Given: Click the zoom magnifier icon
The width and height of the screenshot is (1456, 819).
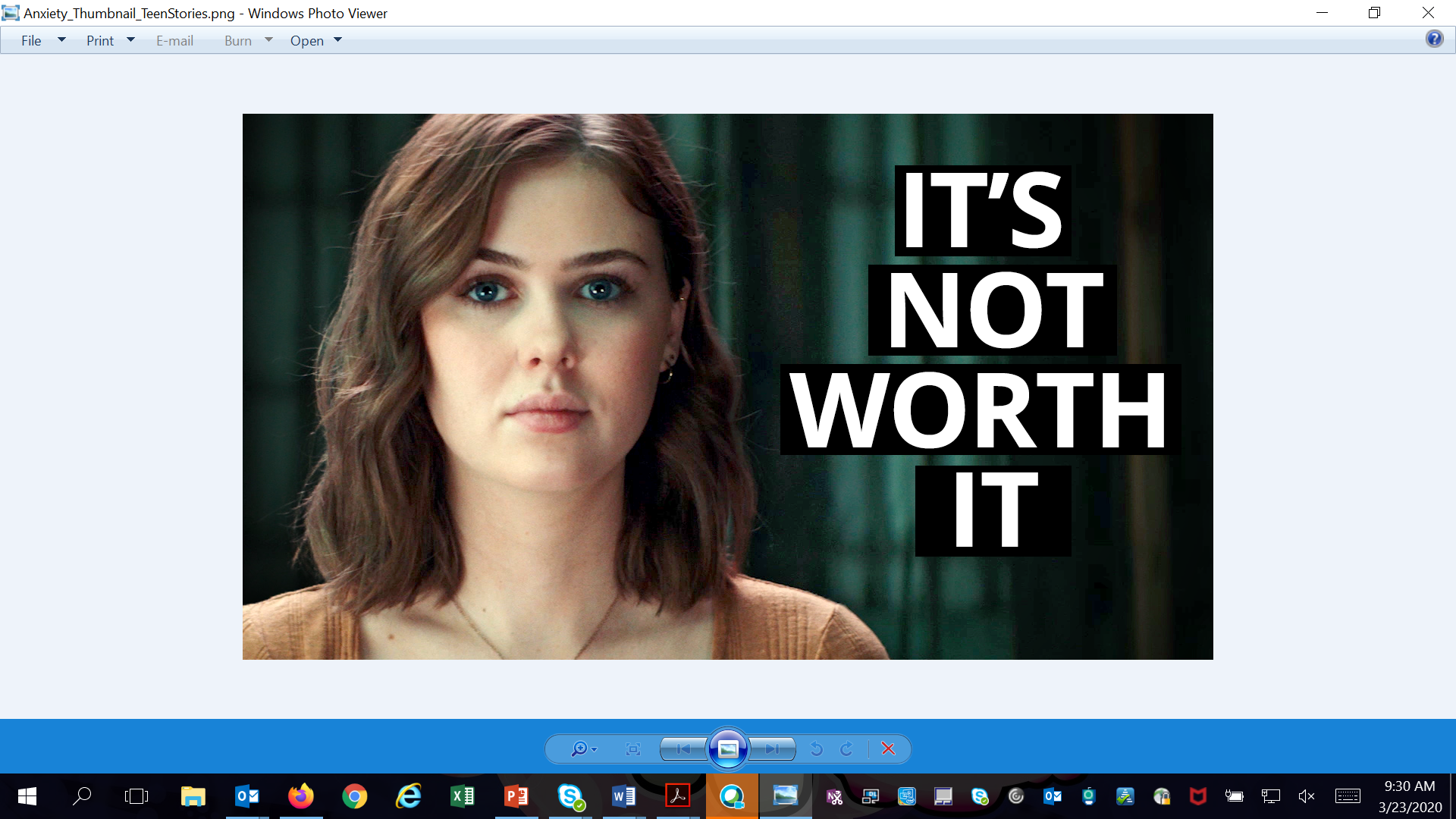Looking at the screenshot, I should click(579, 749).
